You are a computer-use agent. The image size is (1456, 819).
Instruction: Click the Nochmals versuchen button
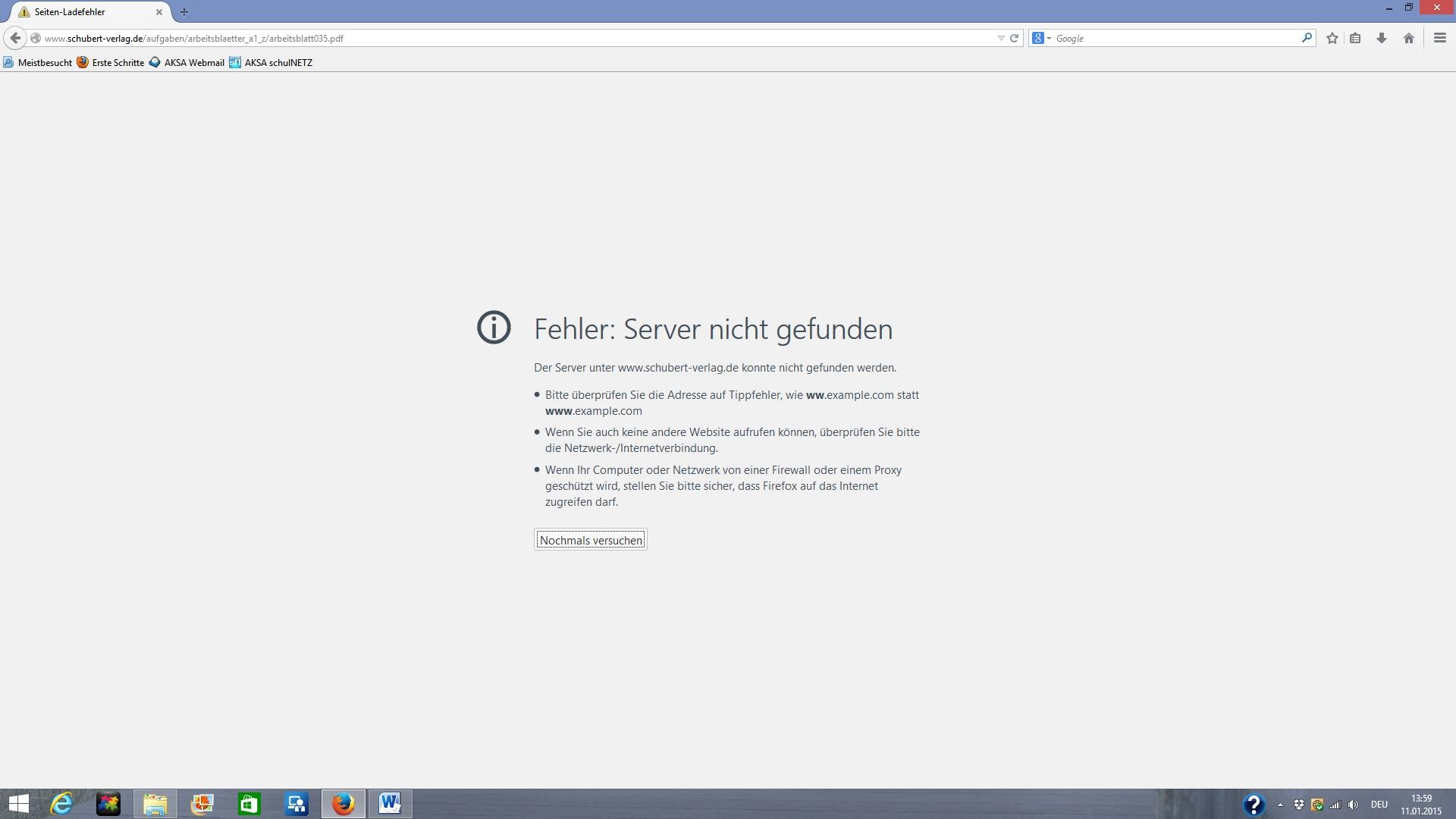[x=590, y=540]
